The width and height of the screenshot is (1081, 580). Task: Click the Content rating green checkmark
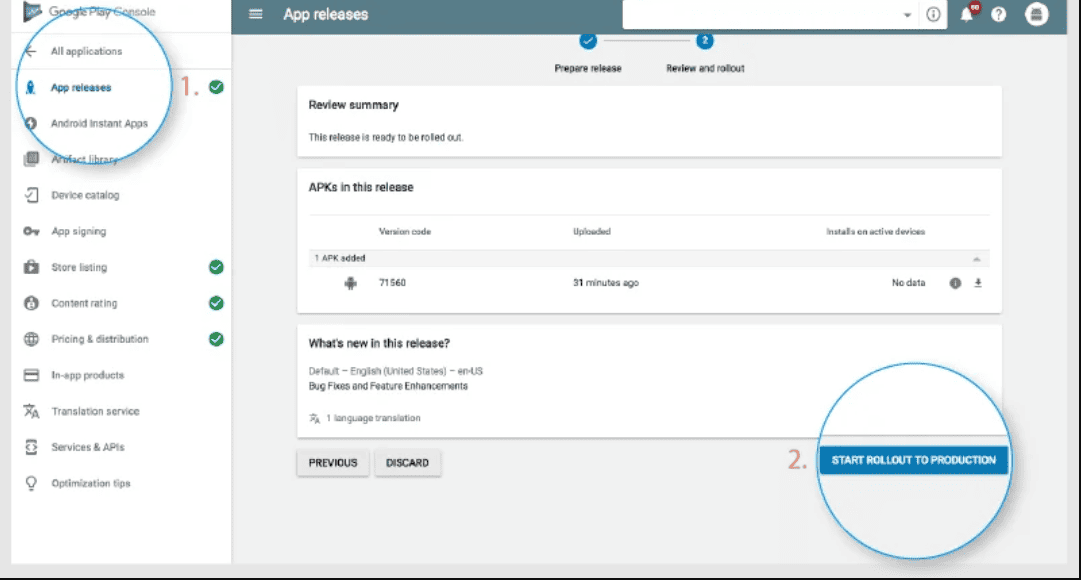coord(214,303)
